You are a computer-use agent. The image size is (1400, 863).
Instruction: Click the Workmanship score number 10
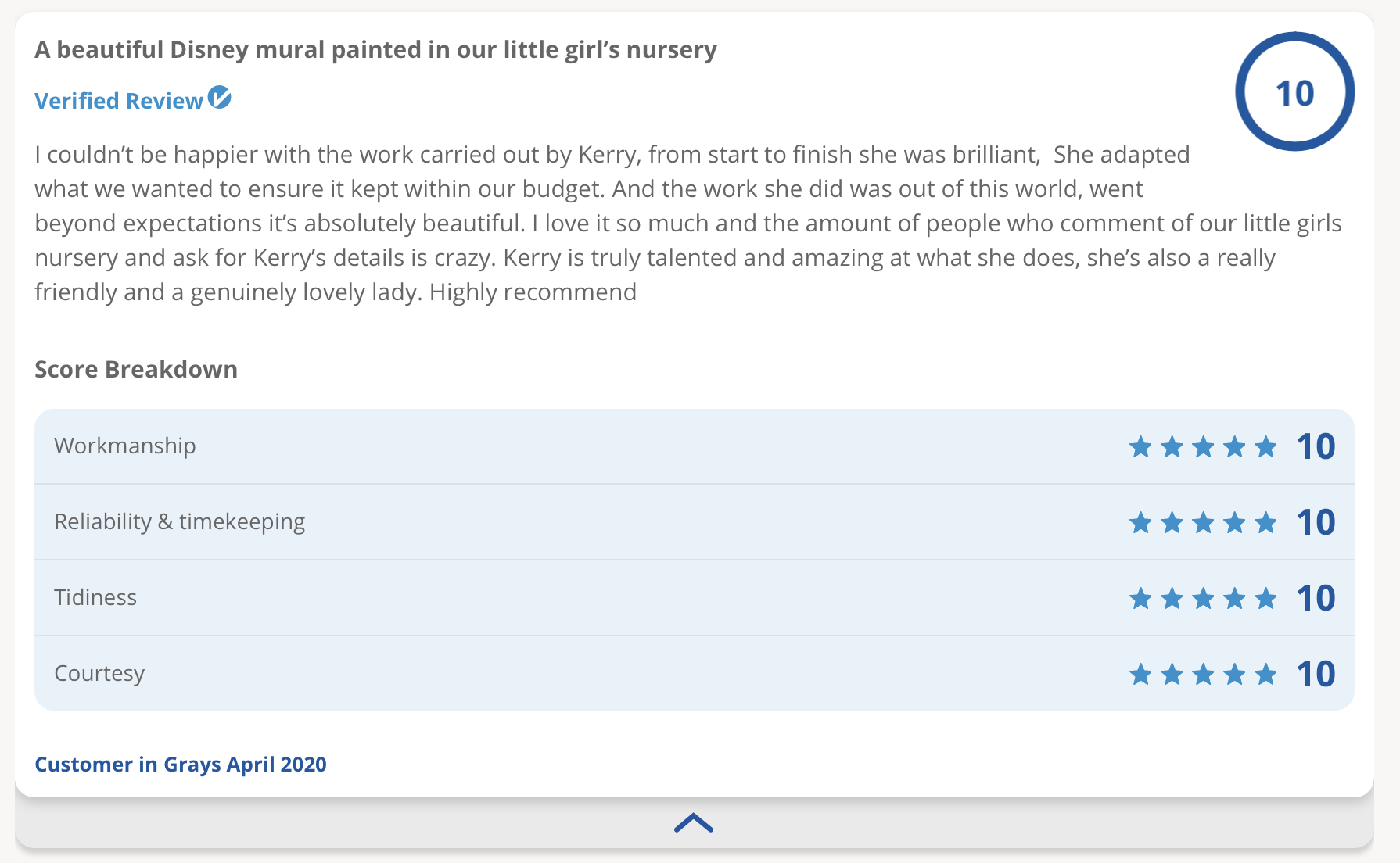click(1316, 446)
